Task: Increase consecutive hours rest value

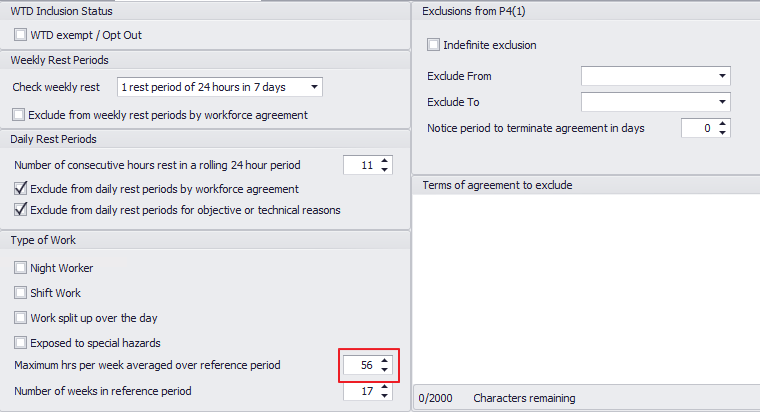Action: 385,160
